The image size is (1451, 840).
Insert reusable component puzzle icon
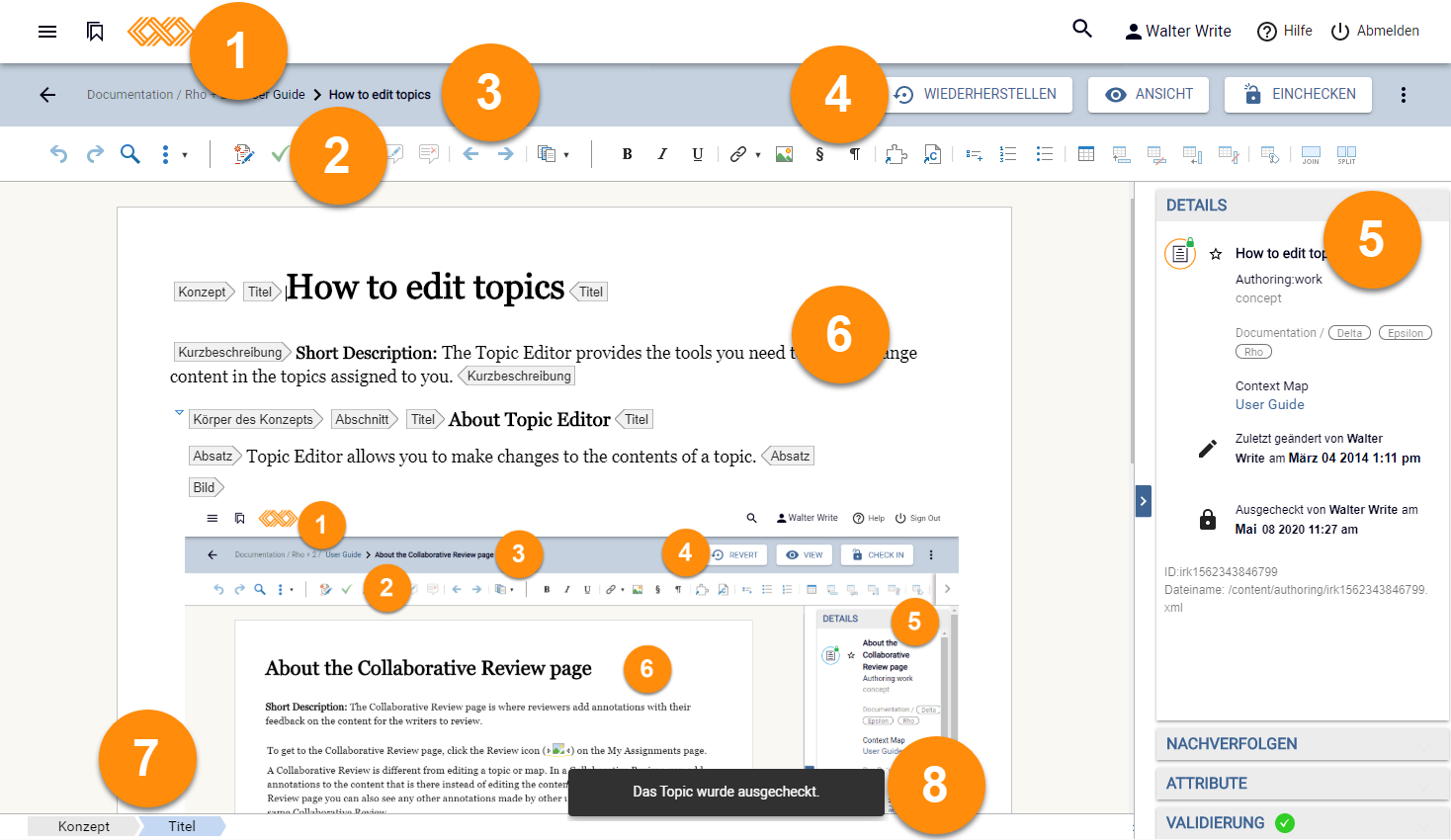click(896, 154)
